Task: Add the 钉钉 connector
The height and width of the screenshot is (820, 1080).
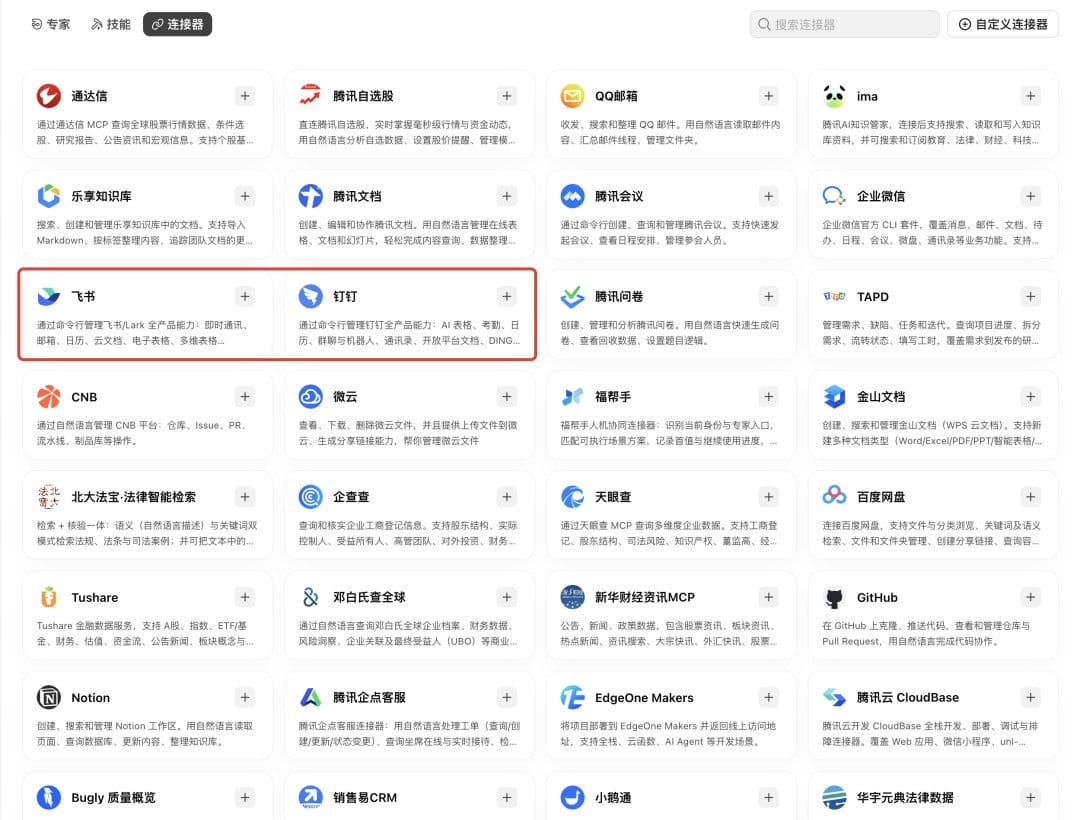Action: click(x=507, y=296)
